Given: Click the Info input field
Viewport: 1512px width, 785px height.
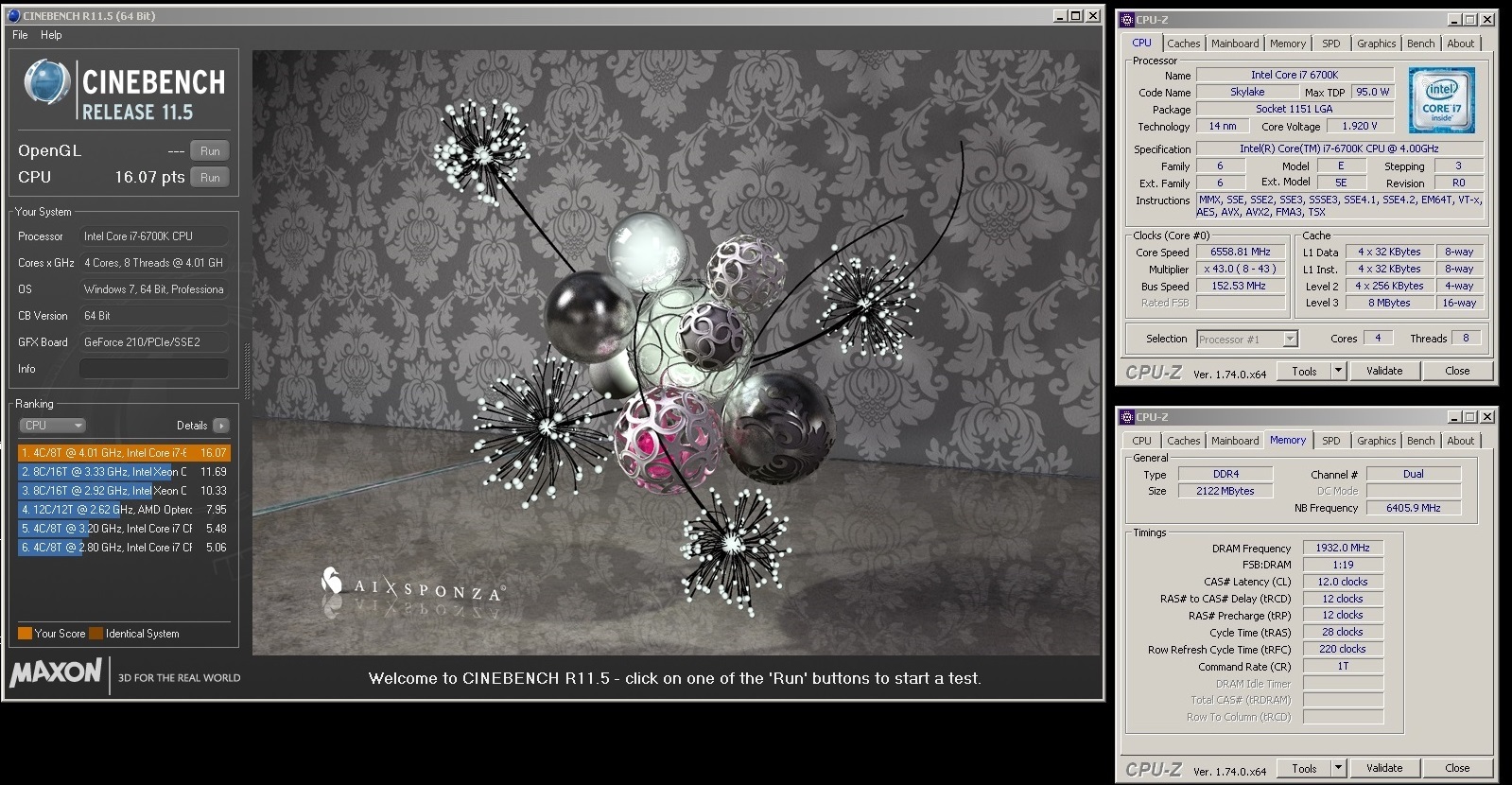Looking at the screenshot, I should click(154, 369).
